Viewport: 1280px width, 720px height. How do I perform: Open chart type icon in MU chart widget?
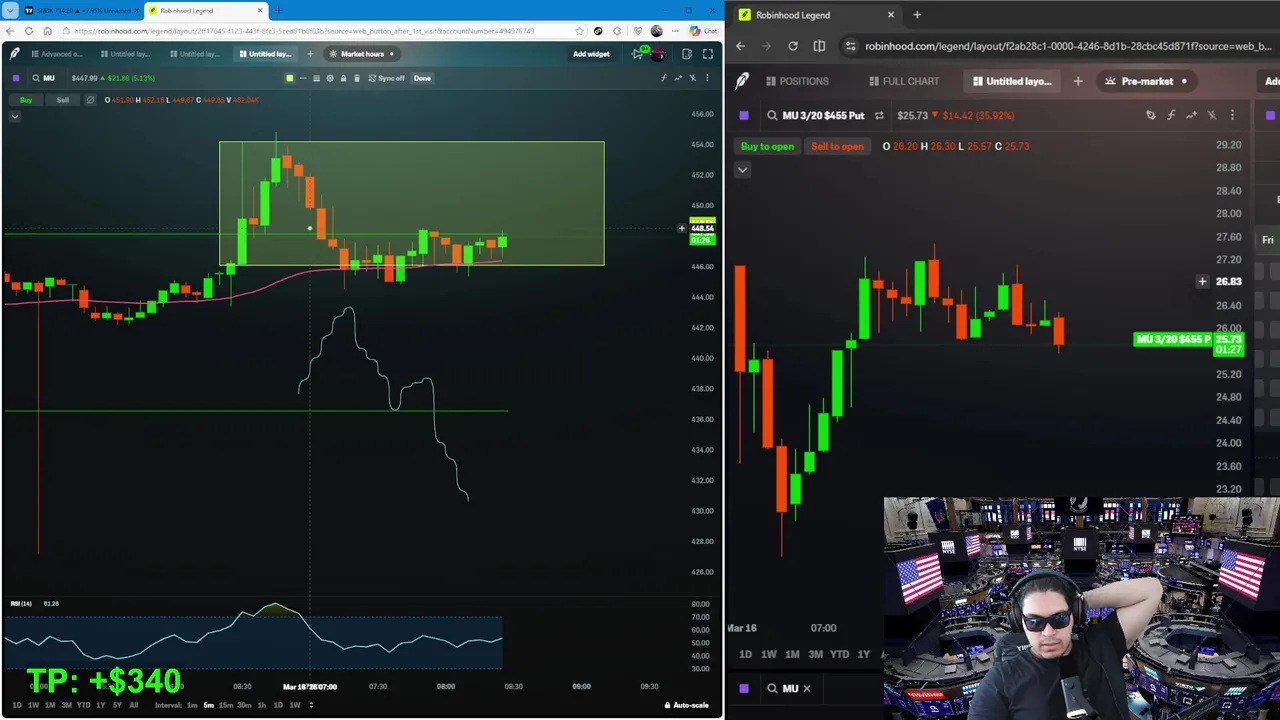pos(678,78)
